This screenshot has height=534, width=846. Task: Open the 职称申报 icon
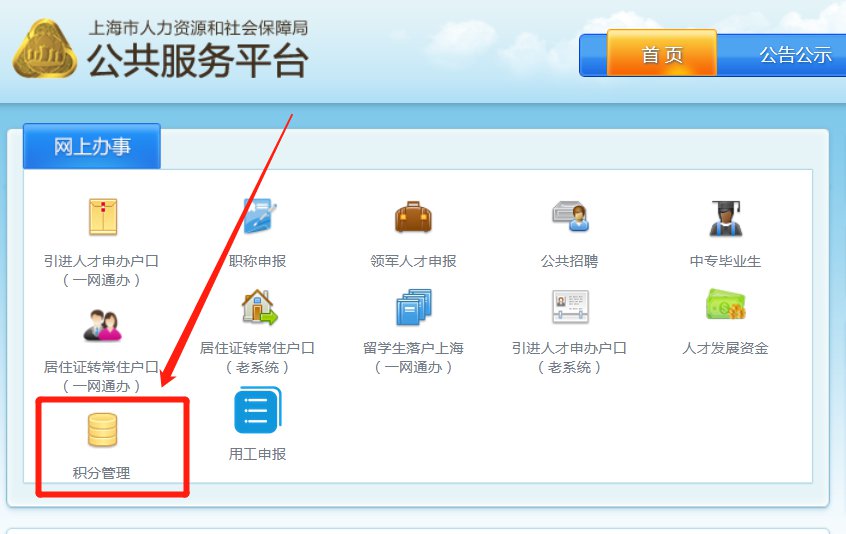[x=259, y=216]
